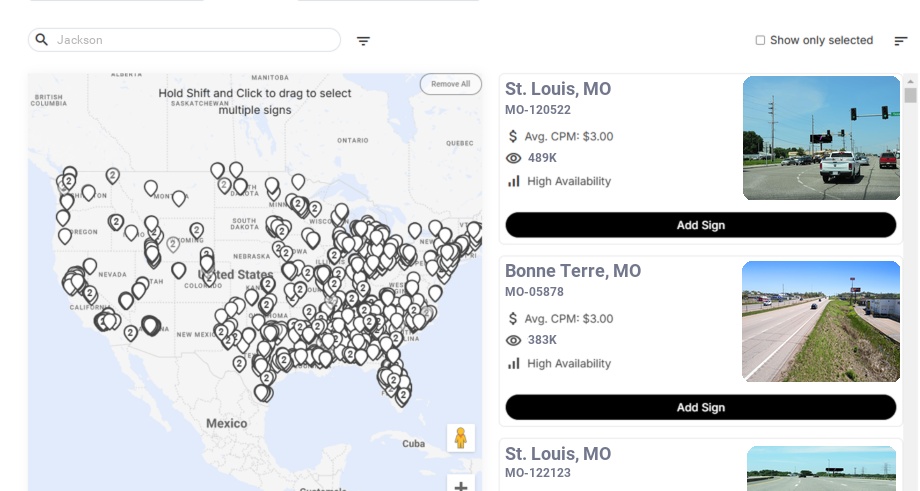Click the search magnifier icon

point(42,40)
